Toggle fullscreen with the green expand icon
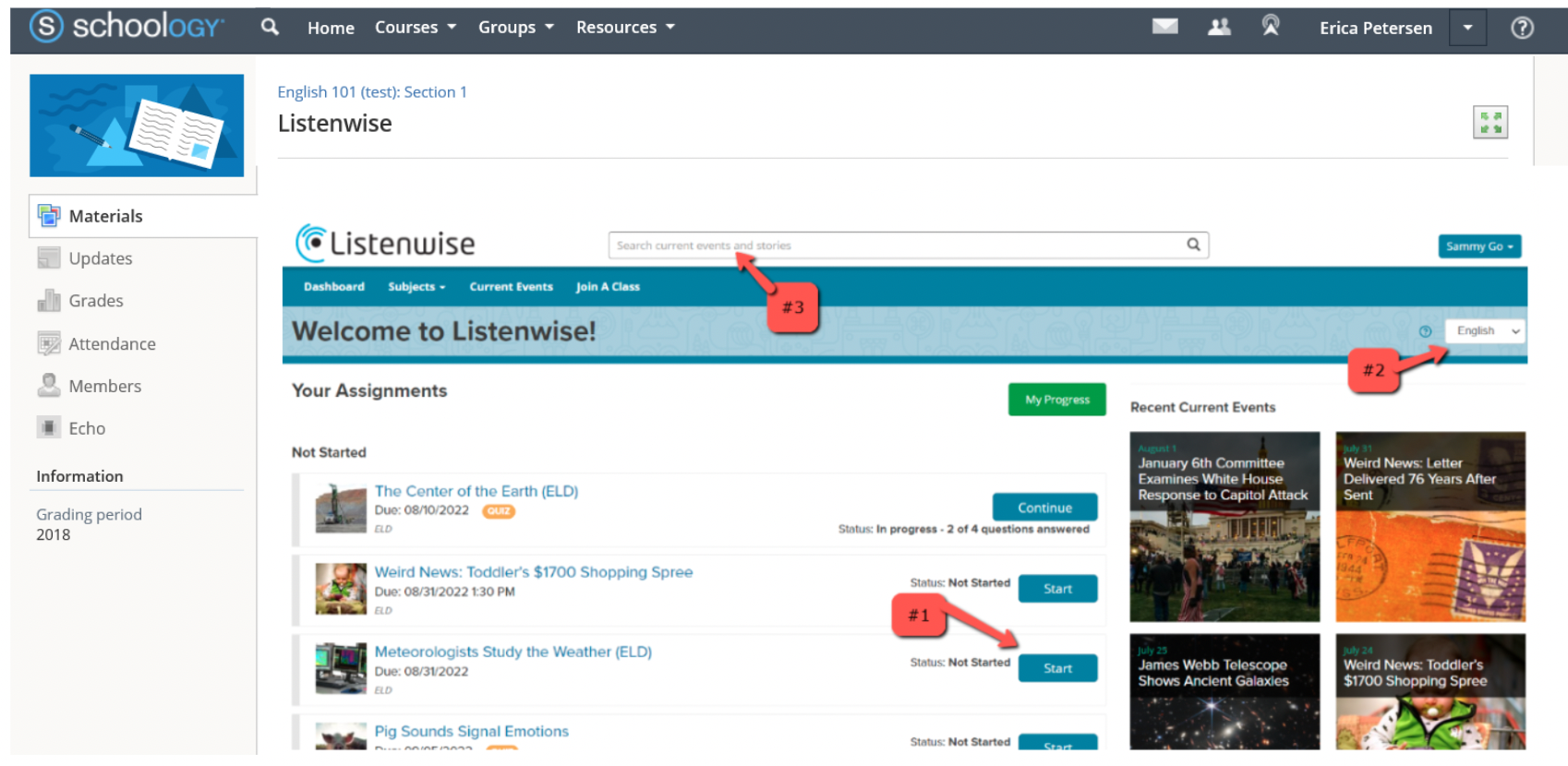The height and width of the screenshot is (766, 1568). pyautogui.click(x=1490, y=122)
